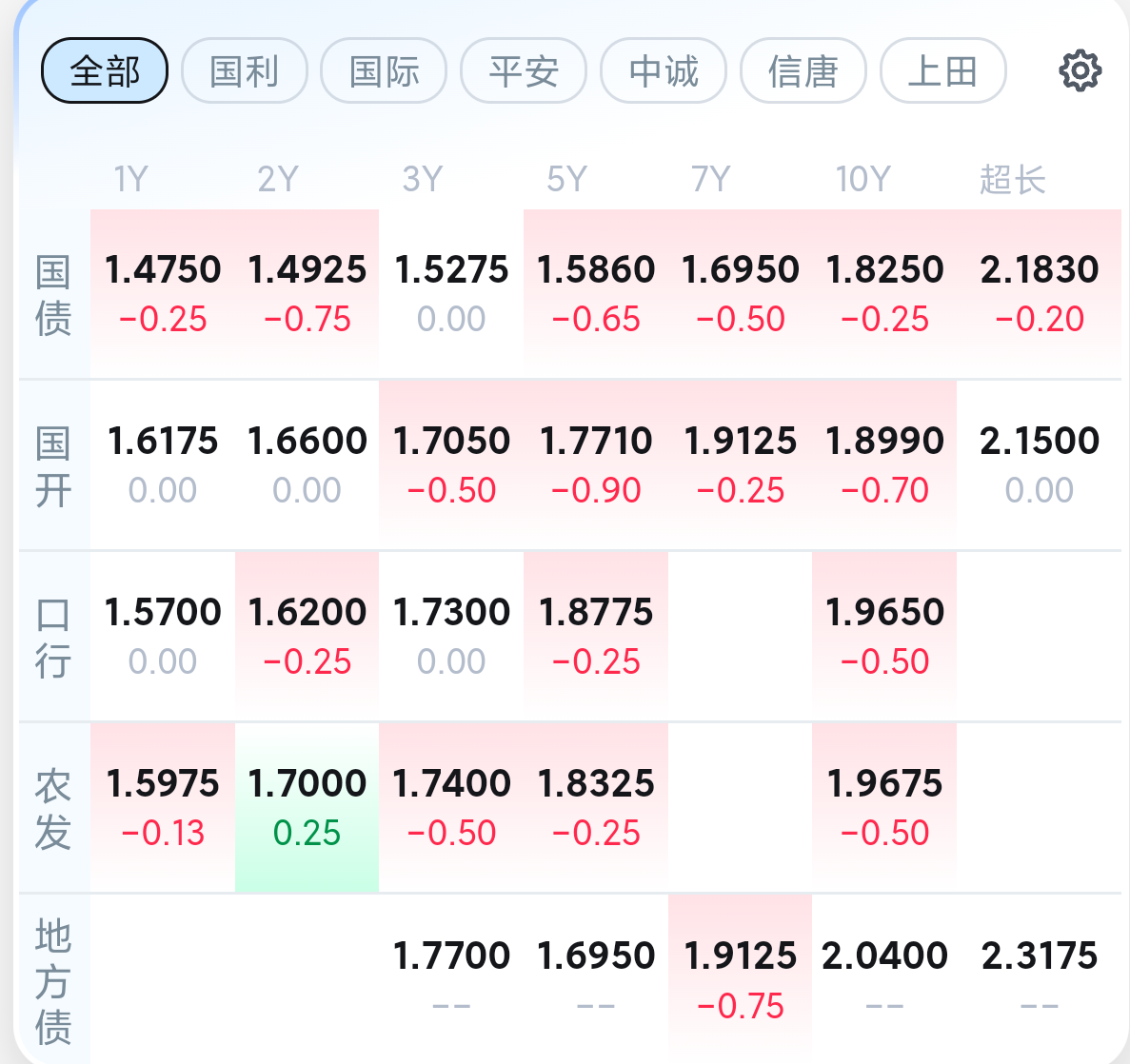Click 国开 10Y yield 1.8990

[884, 464]
